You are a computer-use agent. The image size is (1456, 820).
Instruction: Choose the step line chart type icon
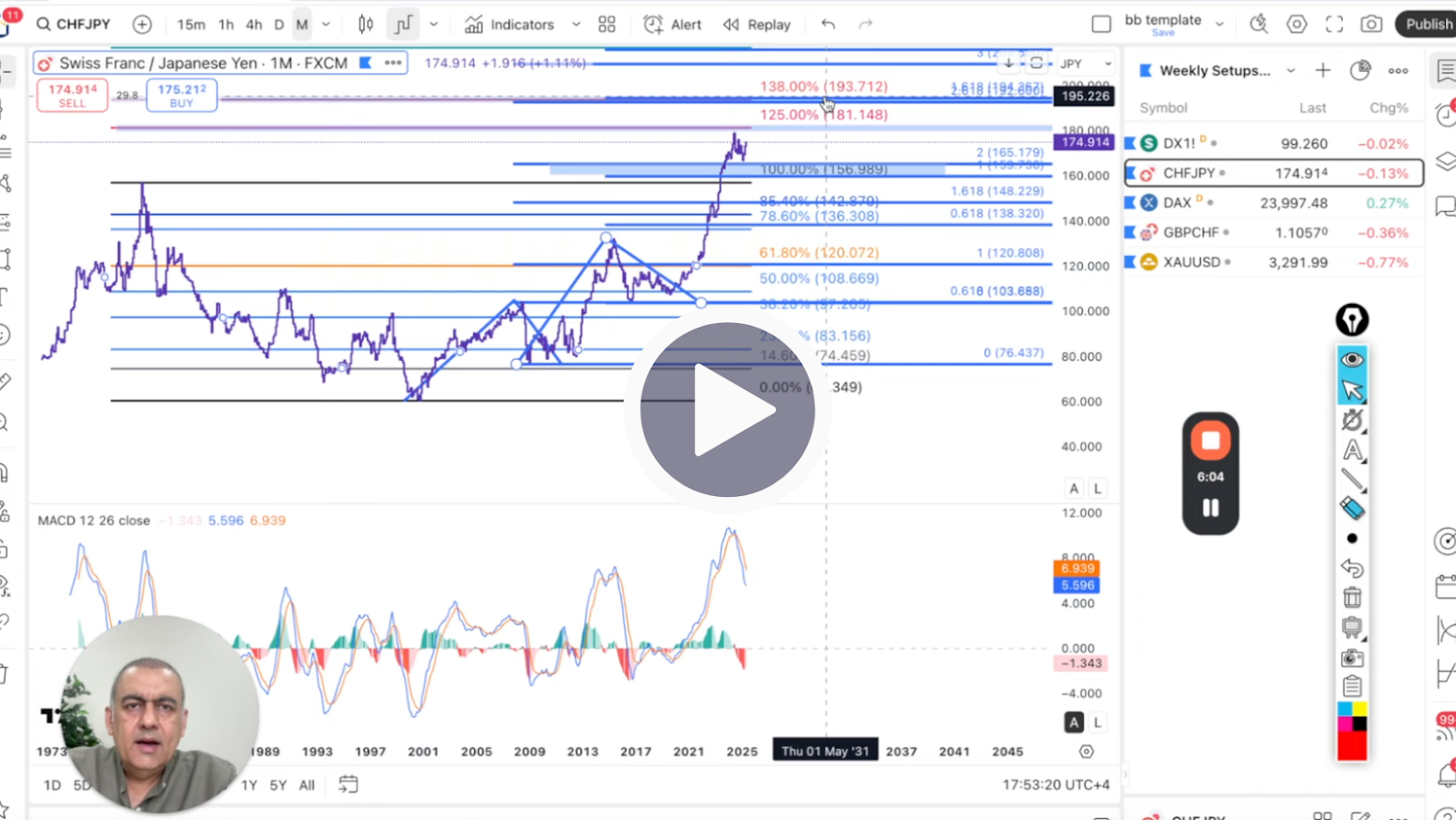coord(403,25)
